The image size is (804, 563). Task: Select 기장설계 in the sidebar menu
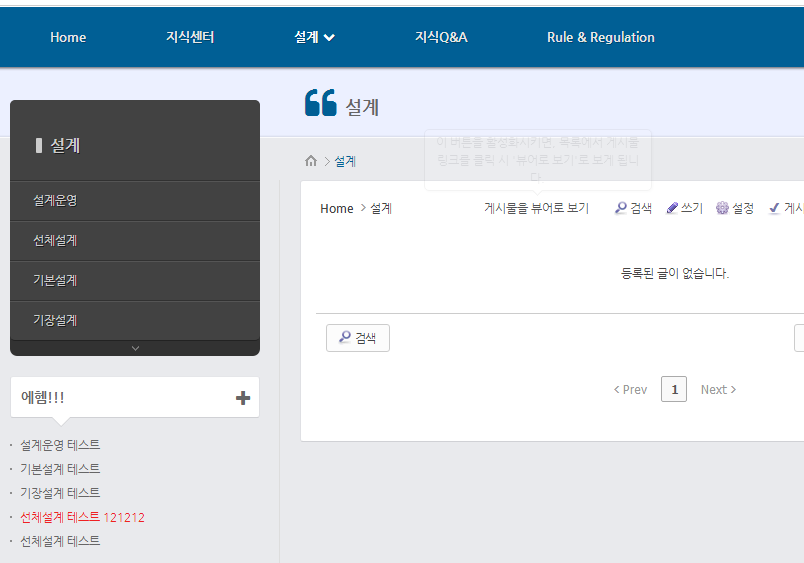tap(55, 320)
